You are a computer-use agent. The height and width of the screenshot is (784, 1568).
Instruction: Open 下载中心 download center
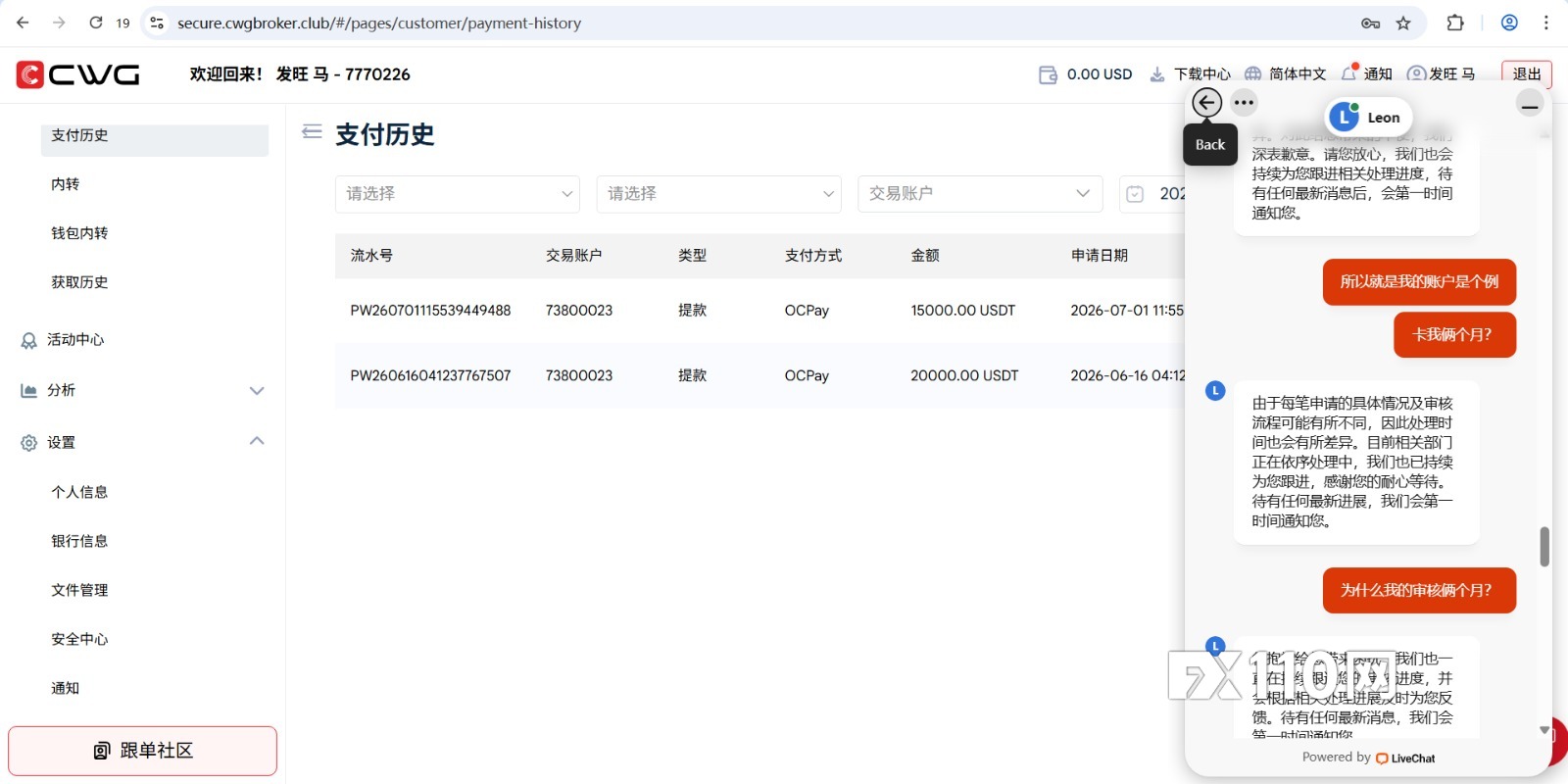(1190, 74)
